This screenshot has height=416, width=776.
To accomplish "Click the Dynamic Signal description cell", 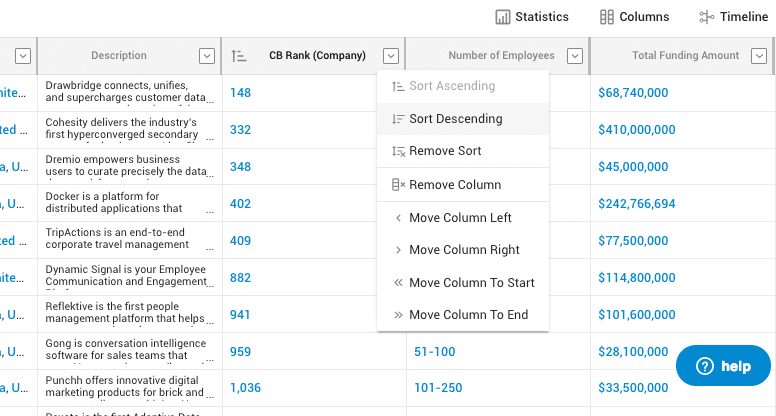I will 130,277.
